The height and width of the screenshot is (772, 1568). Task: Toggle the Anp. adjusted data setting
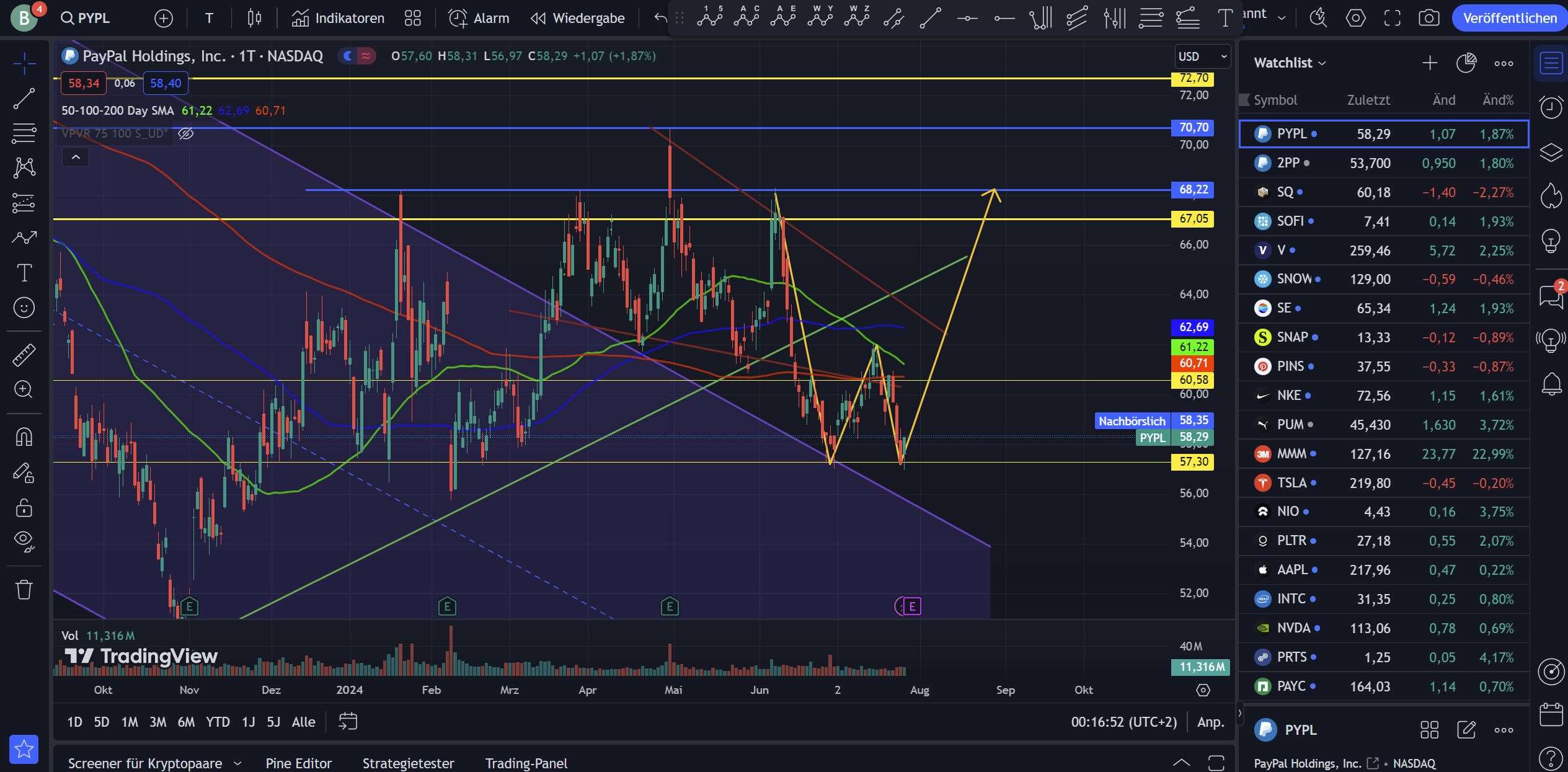pyautogui.click(x=1210, y=722)
